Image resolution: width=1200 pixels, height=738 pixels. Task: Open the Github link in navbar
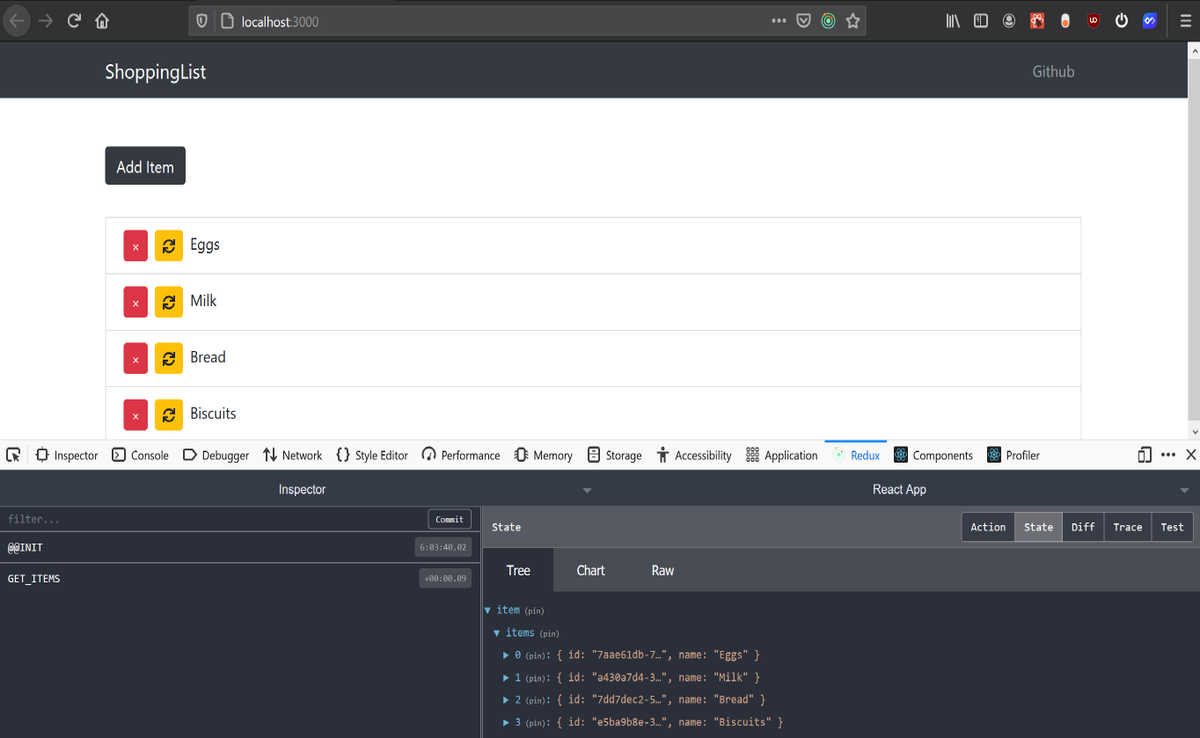click(x=1053, y=71)
